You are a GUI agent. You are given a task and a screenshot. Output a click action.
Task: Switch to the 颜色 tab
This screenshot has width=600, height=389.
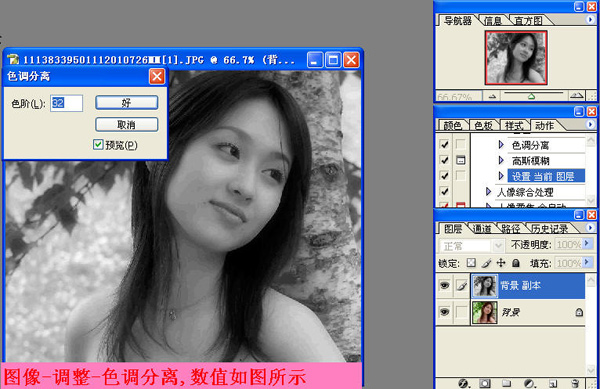click(452, 125)
